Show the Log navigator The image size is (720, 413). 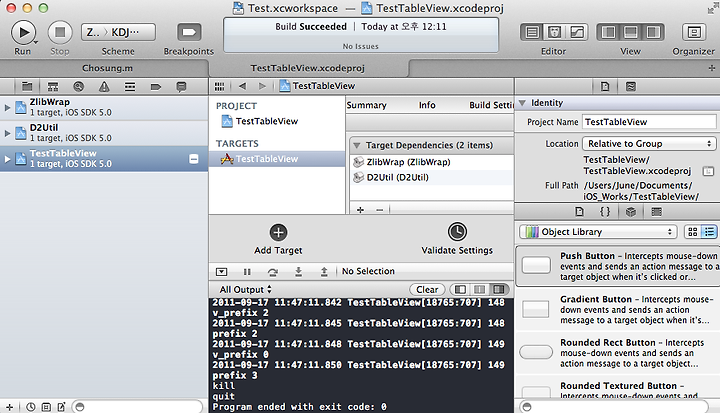181,86
